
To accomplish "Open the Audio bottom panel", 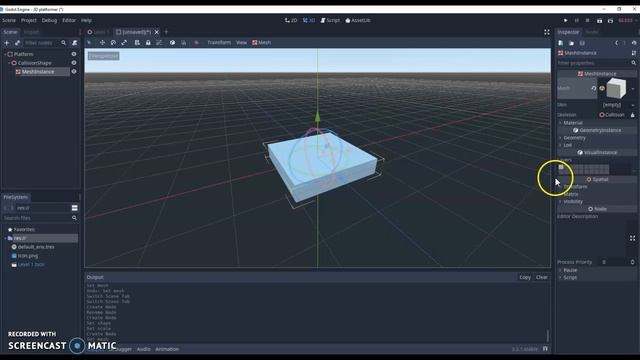I will [x=144, y=349].
